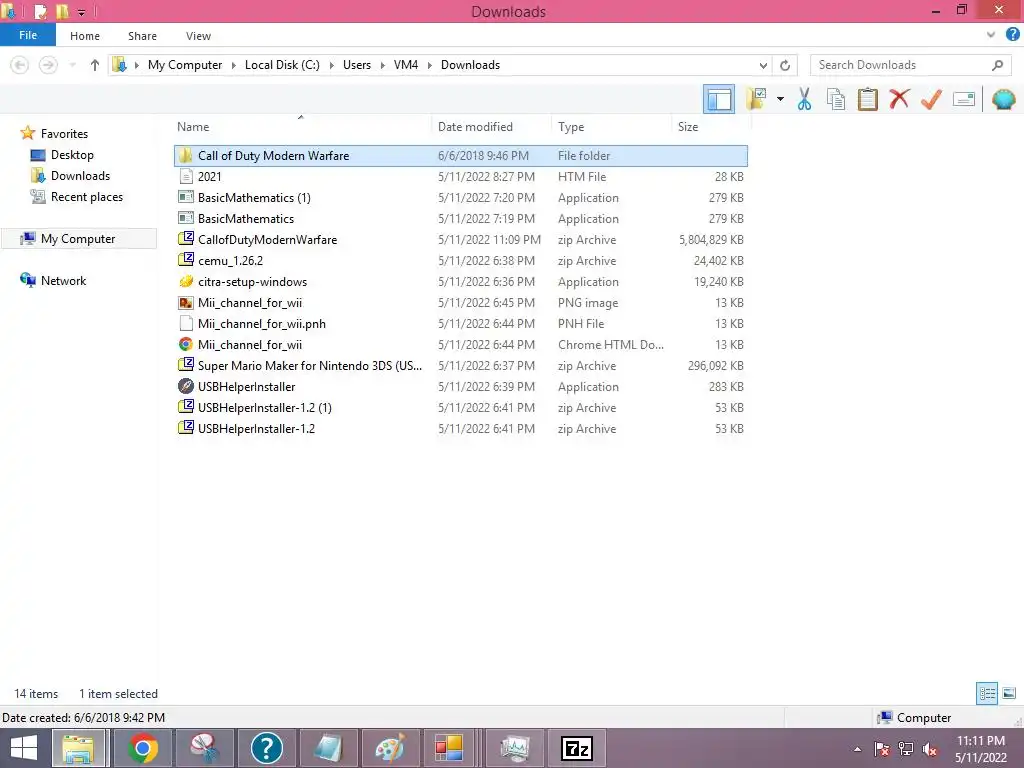Image resolution: width=1024 pixels, height=768 pixels.
Task: Open the Help question mark icon
Action: pos(1012,35)
